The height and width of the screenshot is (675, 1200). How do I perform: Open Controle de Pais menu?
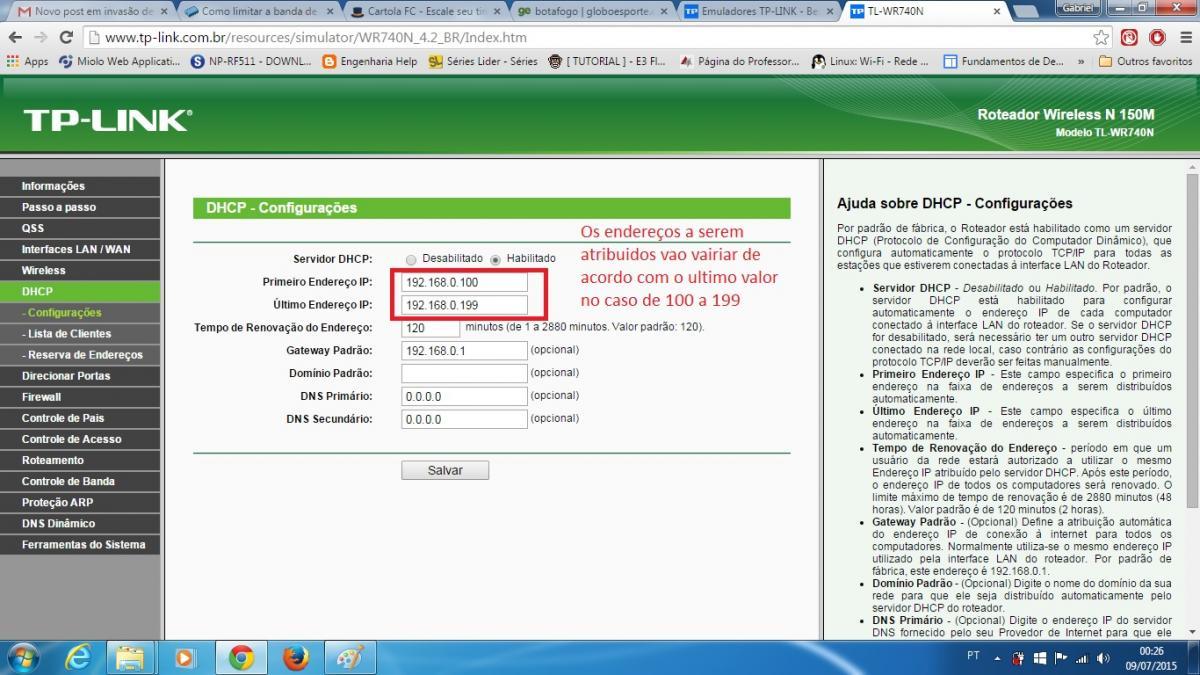tap(80, 417)
